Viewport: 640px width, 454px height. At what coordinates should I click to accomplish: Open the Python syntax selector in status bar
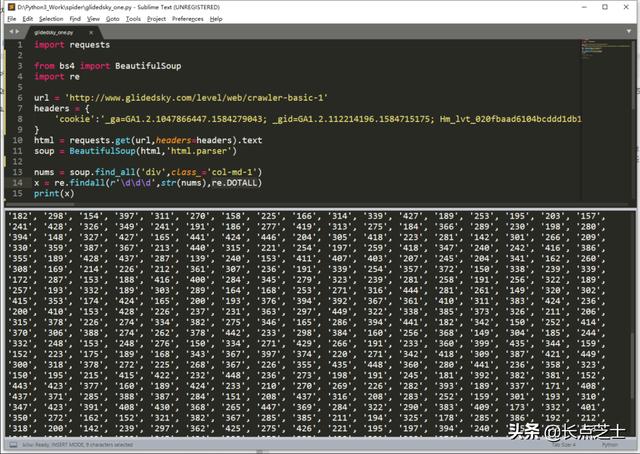pos(609,445)
